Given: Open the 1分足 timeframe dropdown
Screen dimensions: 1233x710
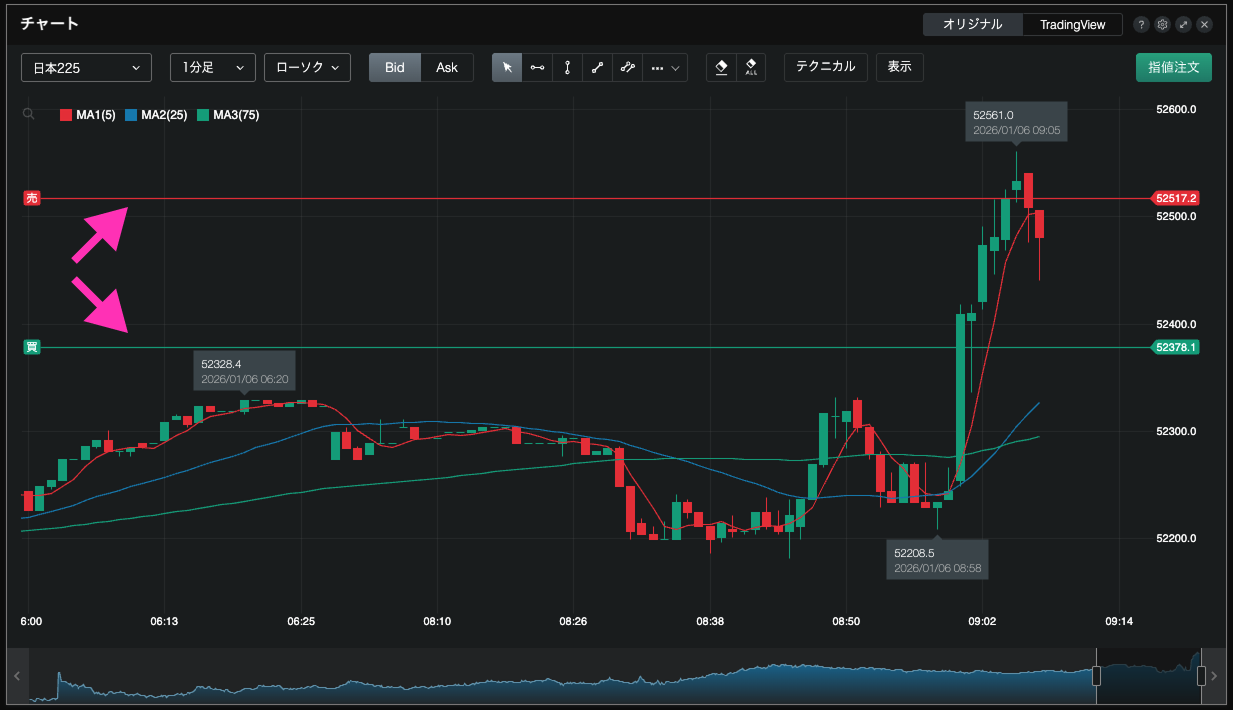Looking at the screenshot, I should 213,68.
